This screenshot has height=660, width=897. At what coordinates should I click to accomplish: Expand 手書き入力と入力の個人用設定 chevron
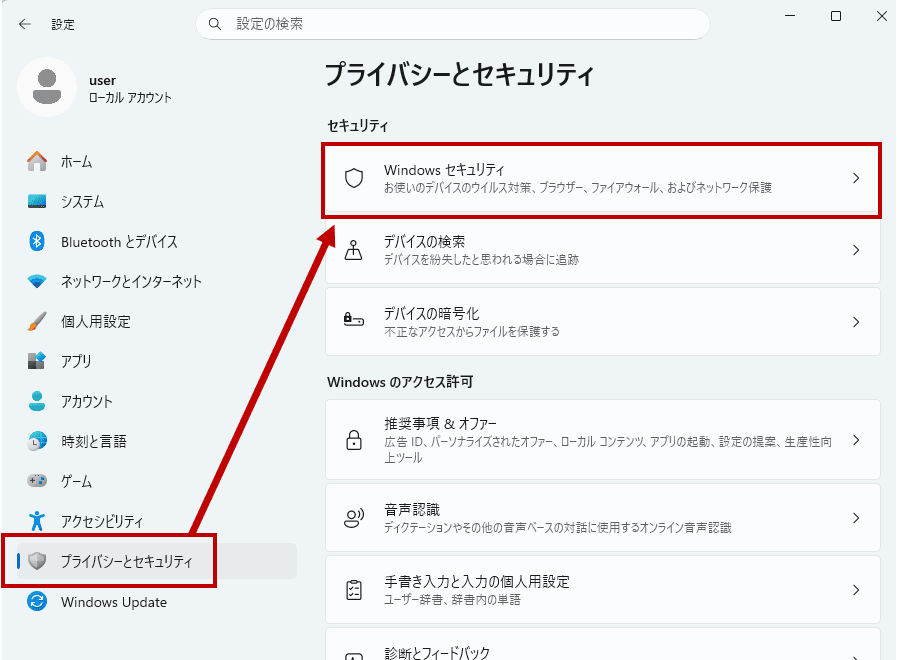click(x=856, y=590)
